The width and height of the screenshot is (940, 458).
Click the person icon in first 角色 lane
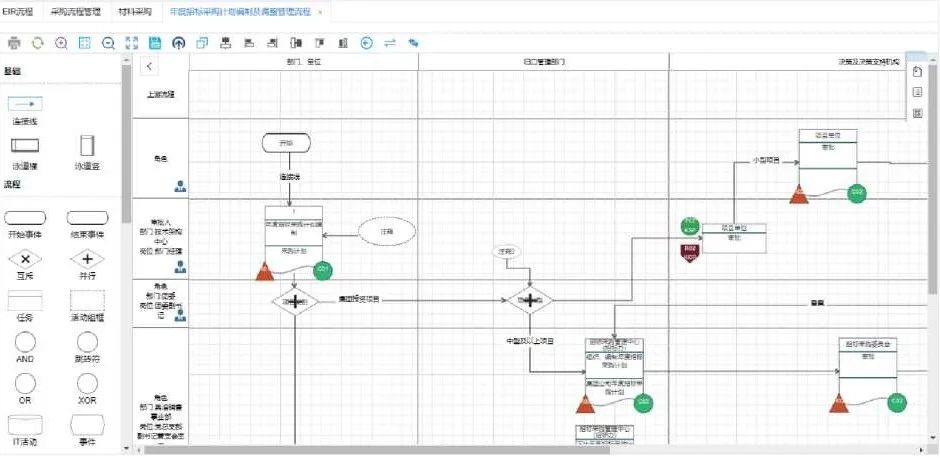tap(180, 186)
